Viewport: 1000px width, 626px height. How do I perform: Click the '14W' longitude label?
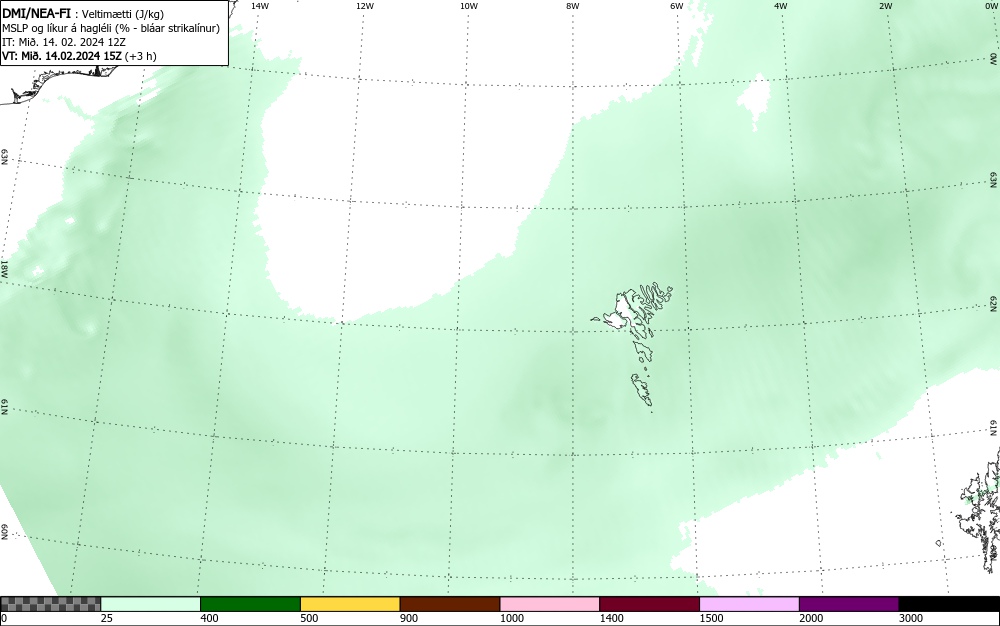pyautogui.click(x=260, y=6)
